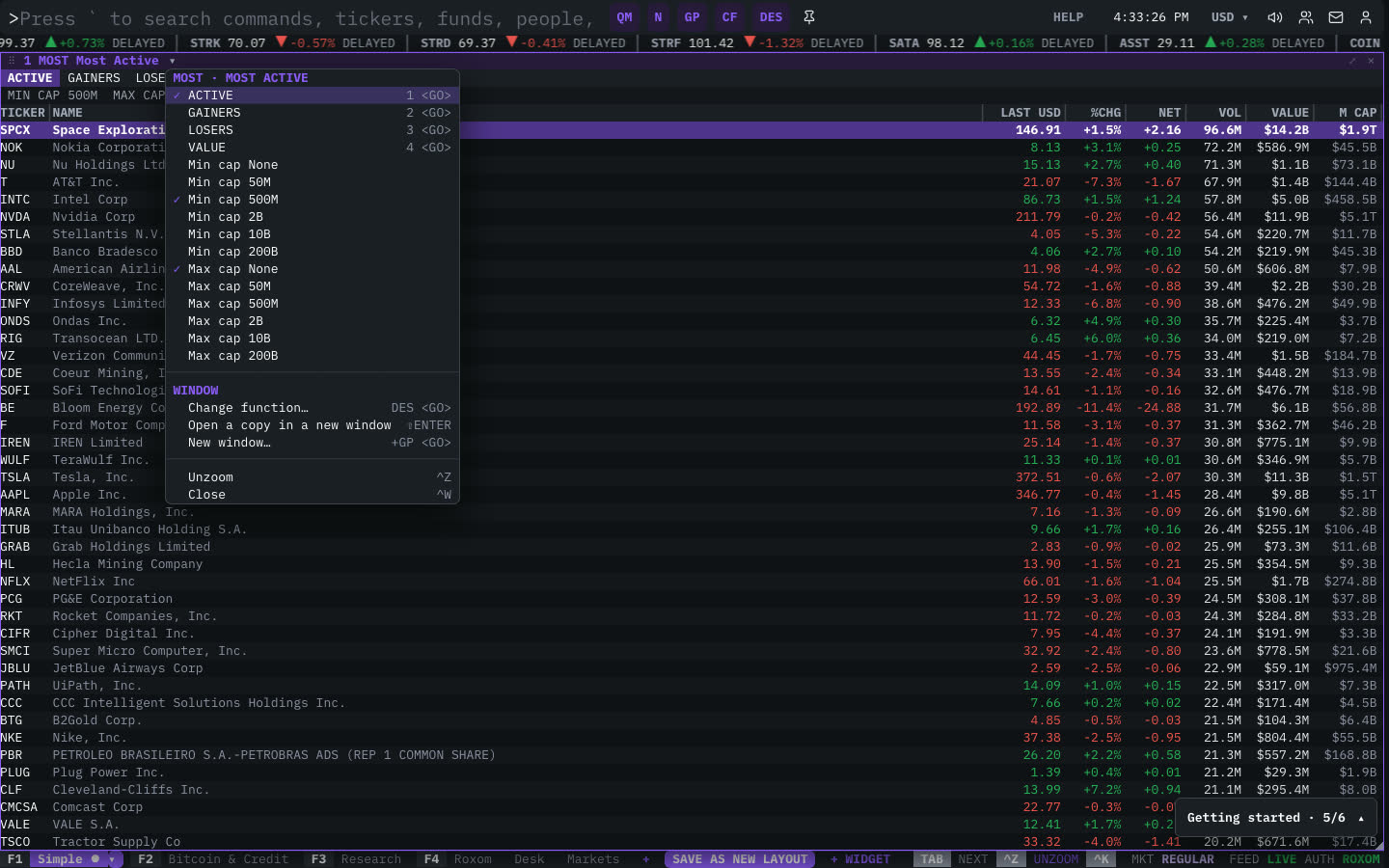1389x868 pixels.
Task: Choose GAINERS in the dropdown menu
Action: coord(313,113)
